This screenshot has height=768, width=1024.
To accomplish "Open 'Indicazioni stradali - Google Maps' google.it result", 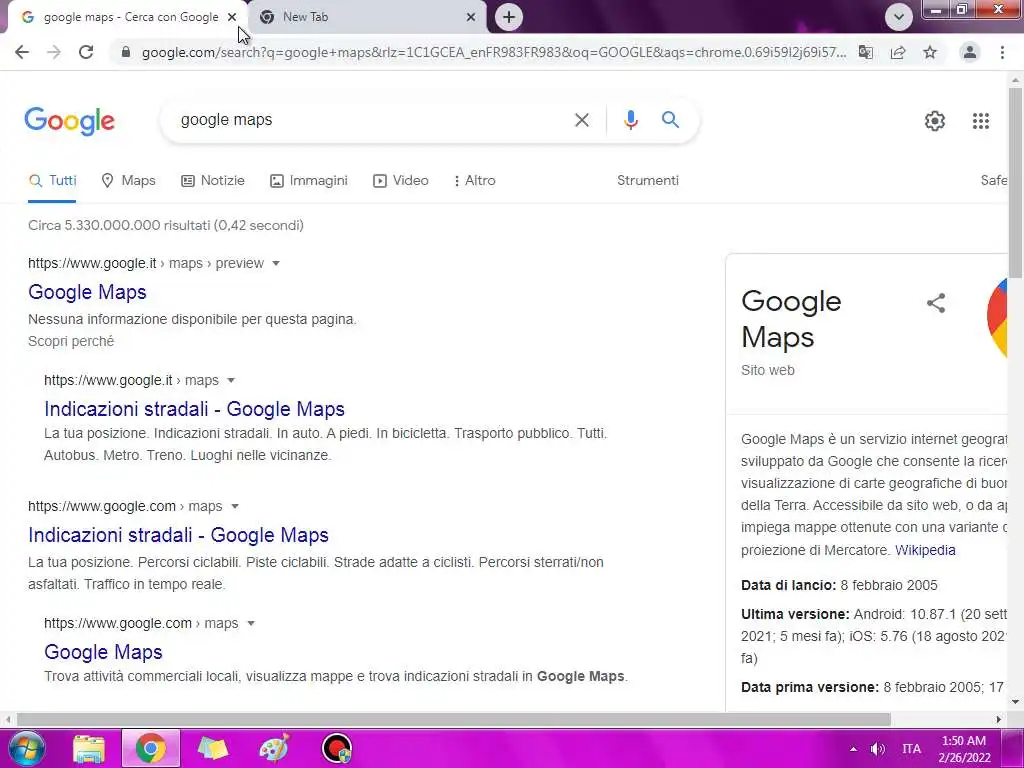I will coord(194,409).
